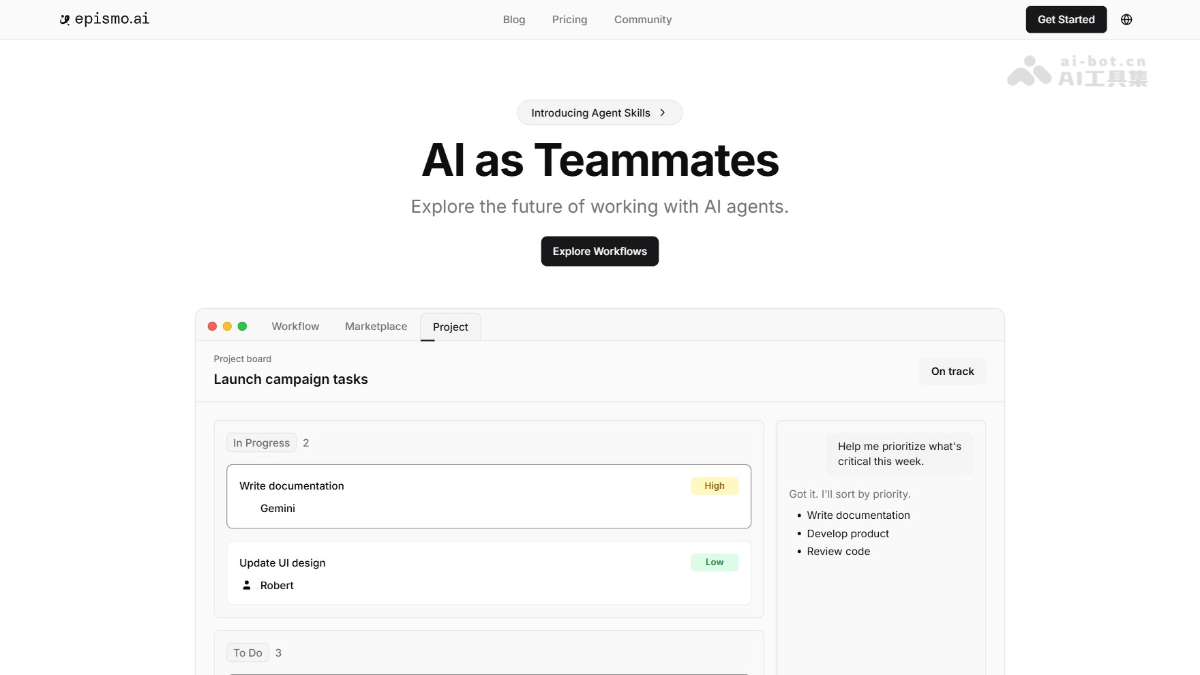Expand the In Progress section label

tap(261, 443)
